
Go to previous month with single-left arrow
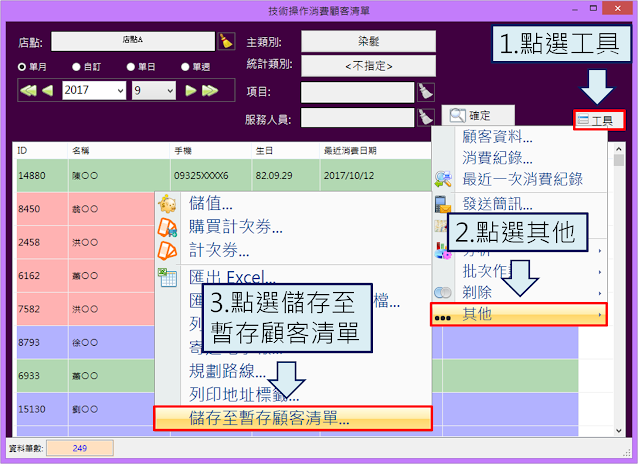pyautogui.click(x=48, y=90)
